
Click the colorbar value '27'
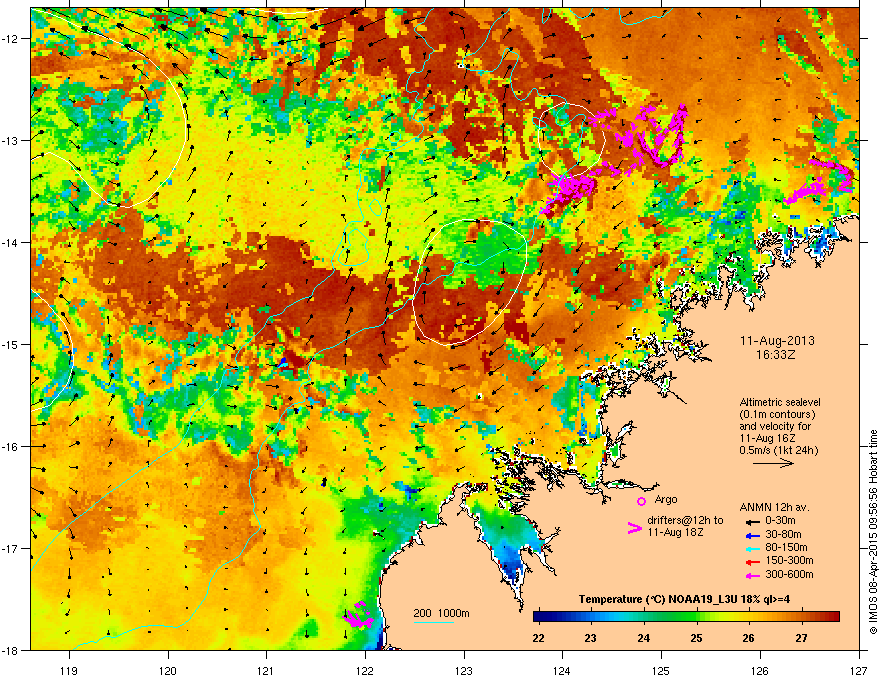801,638
